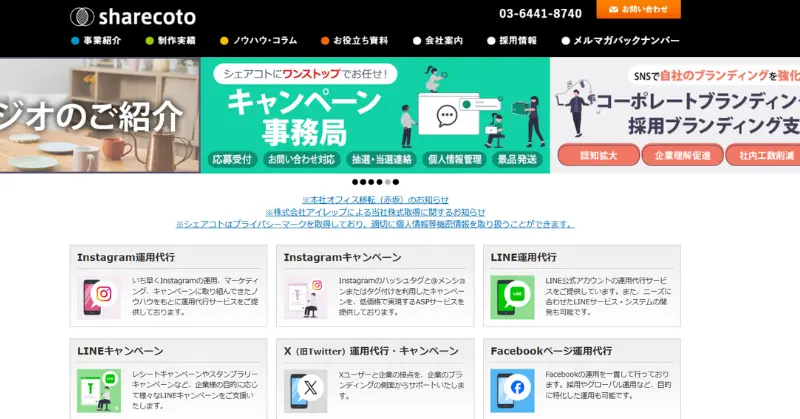Go to 会社案内 page
Image resolution: width=800 pixels, height=419 pixels.
(438, 41)
